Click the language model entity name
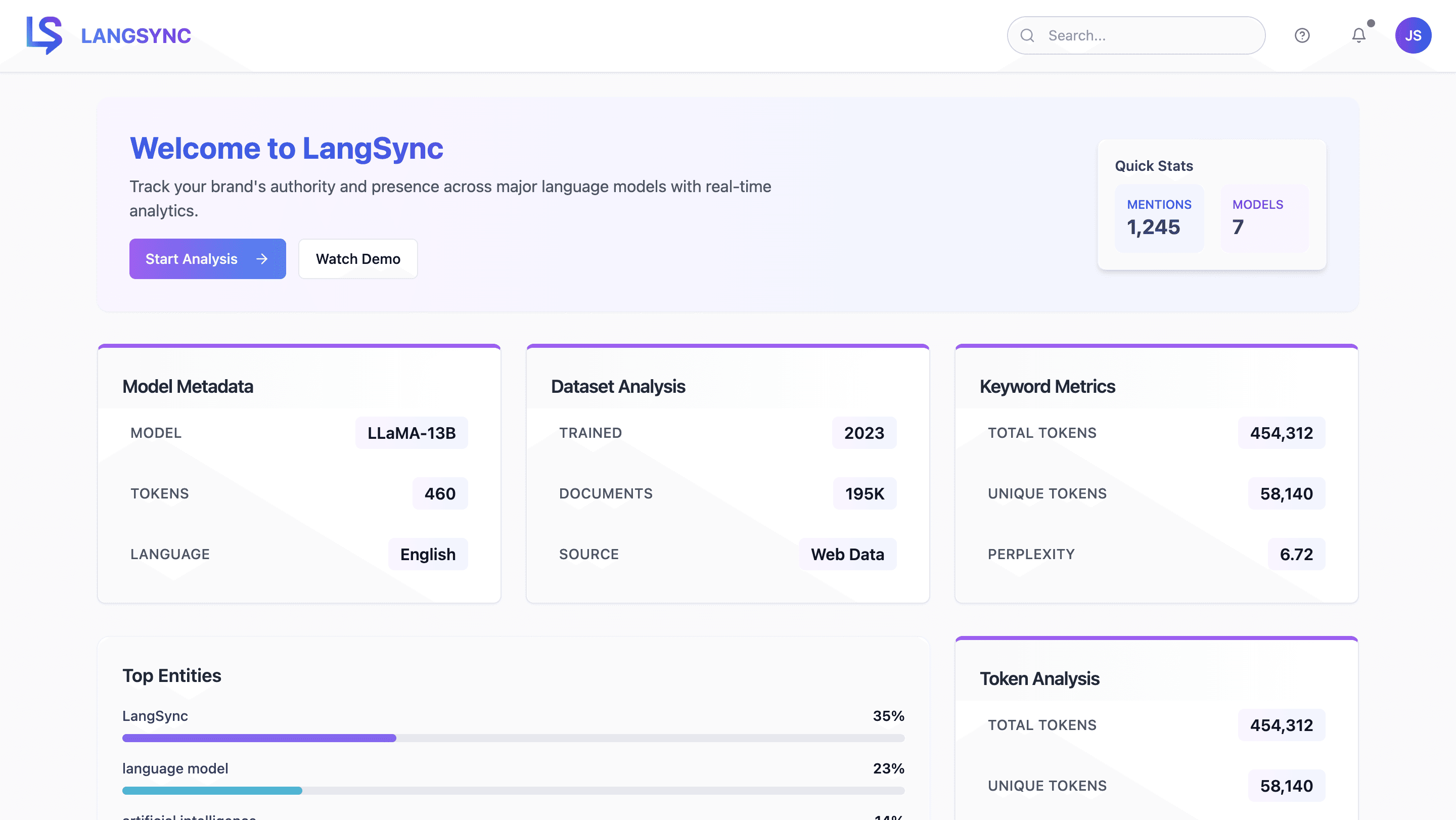This screenshot has height=820, width=1456. click(175, 768)
